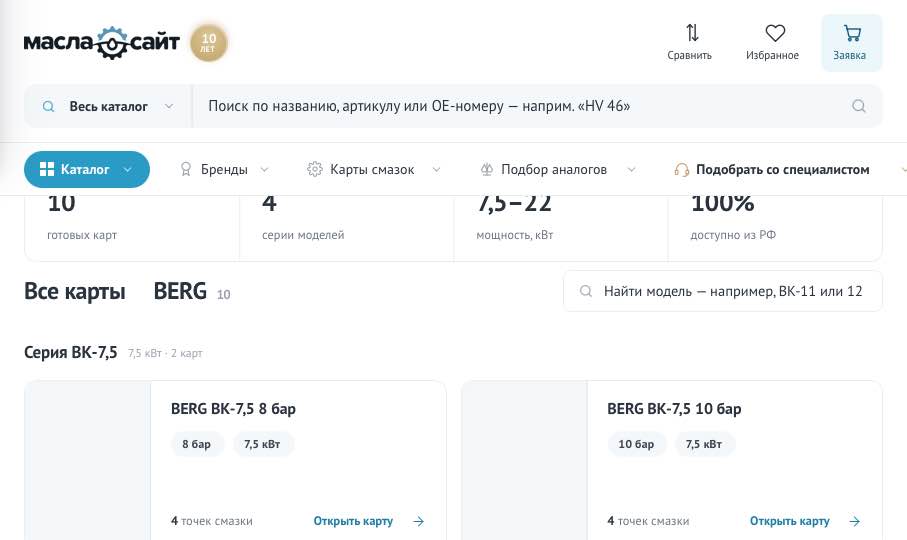Focus the main catalog search field

tap(537, 106)
